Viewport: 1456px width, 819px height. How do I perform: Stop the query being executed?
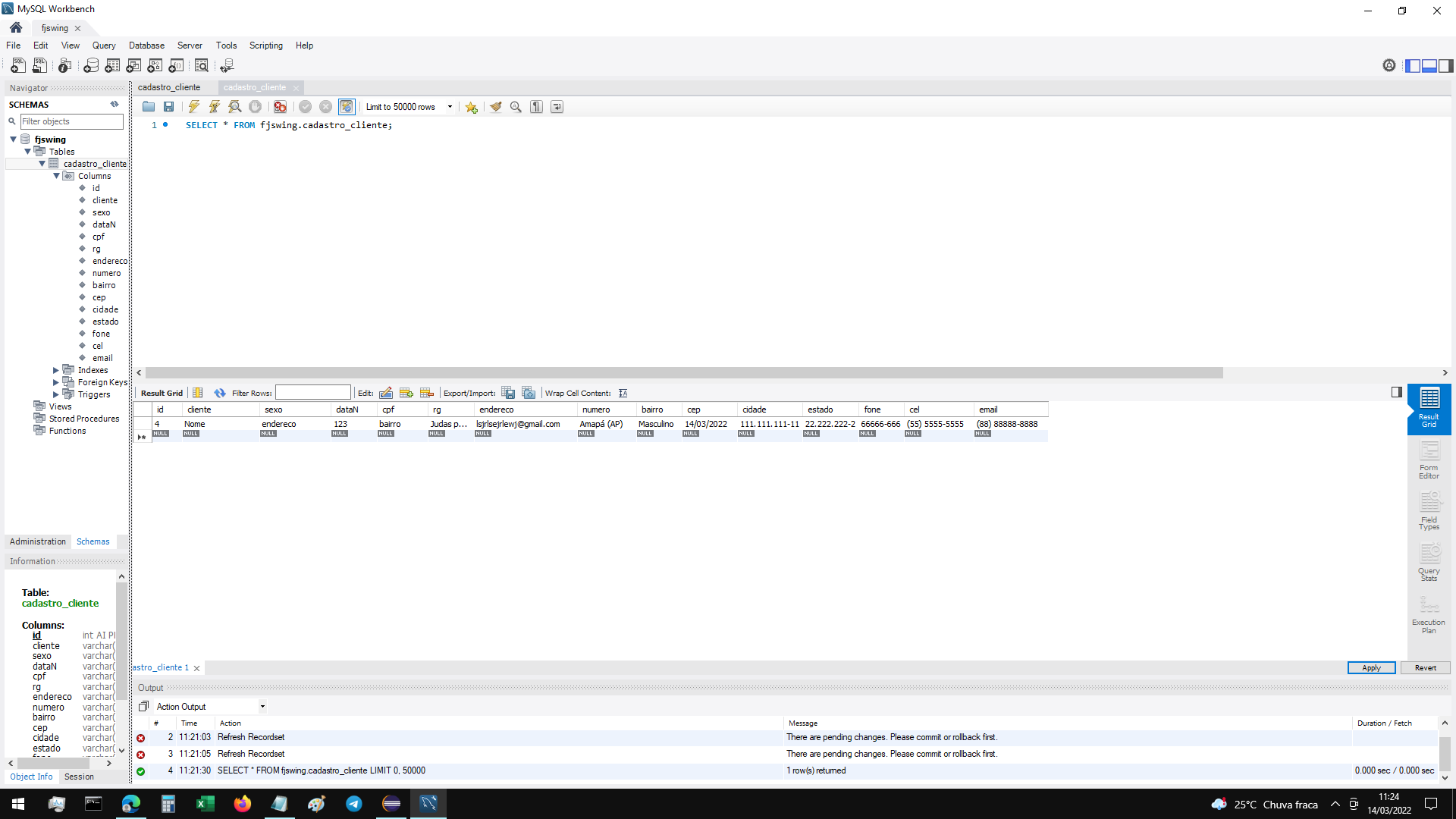[x=256, y=107]
